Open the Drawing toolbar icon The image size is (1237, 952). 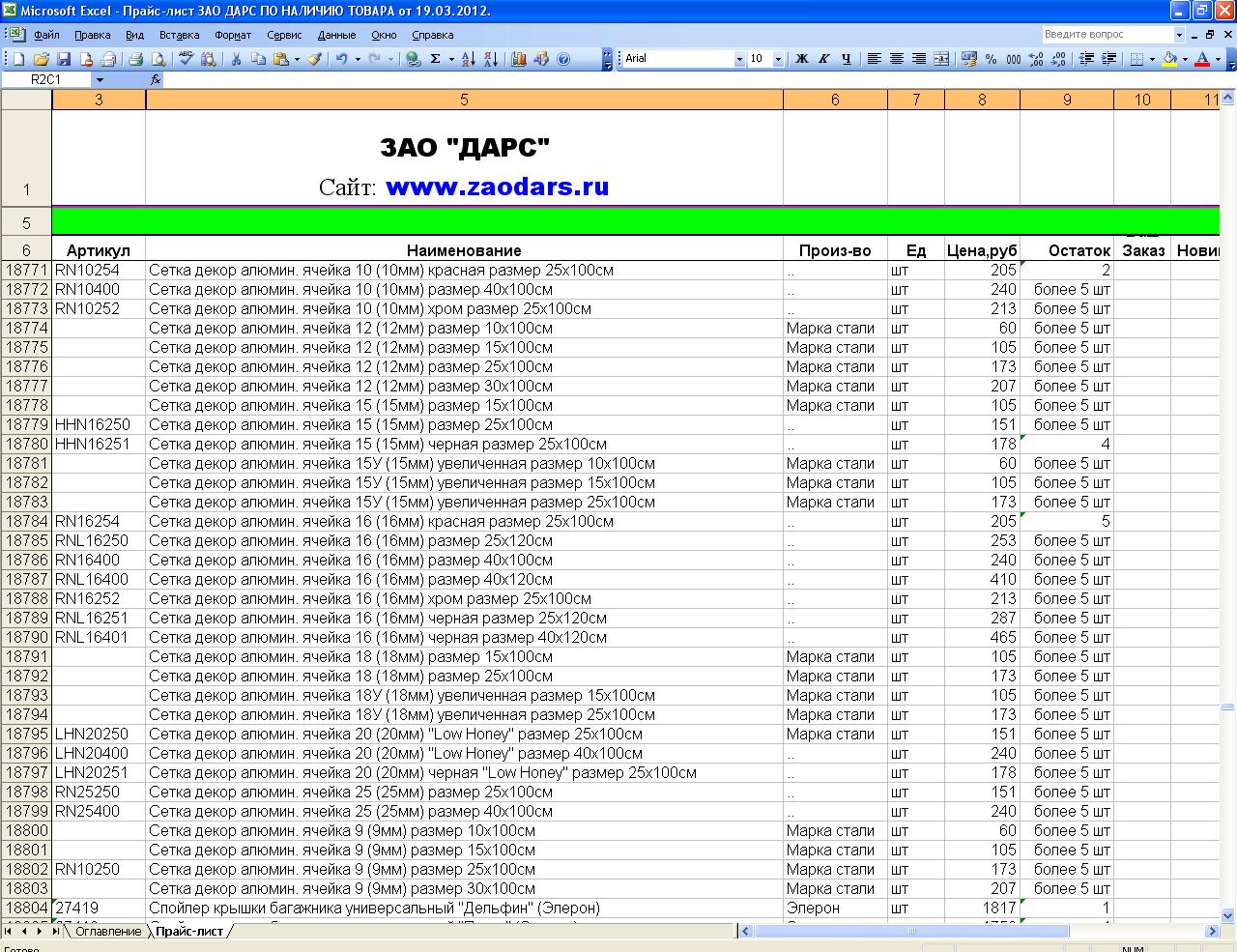click(541, 59)
